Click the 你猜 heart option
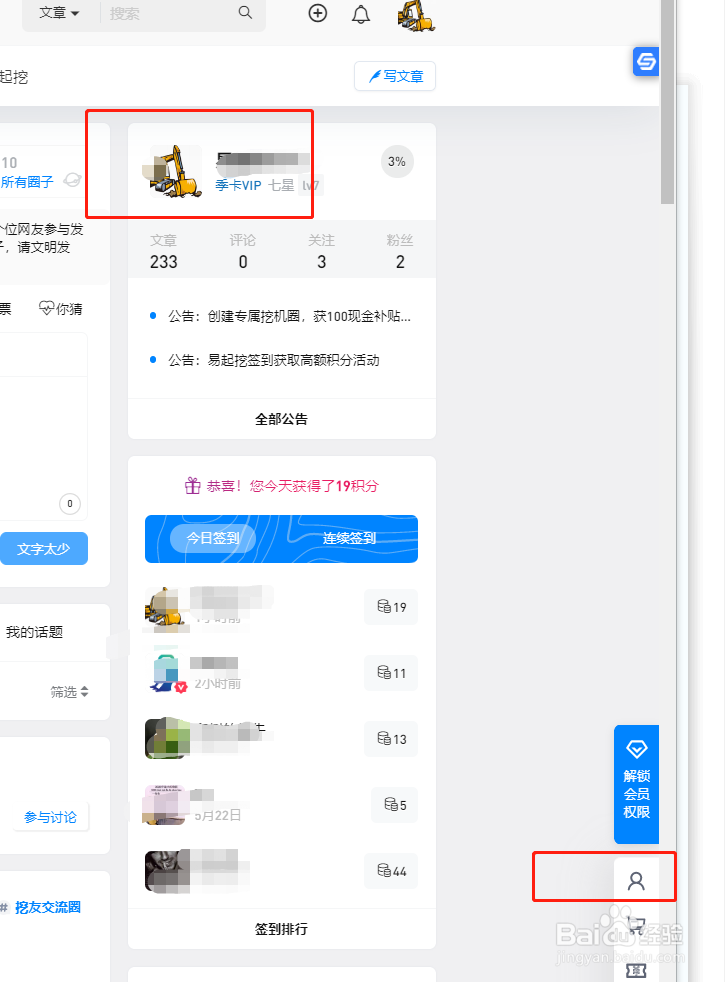 point(61,309)
